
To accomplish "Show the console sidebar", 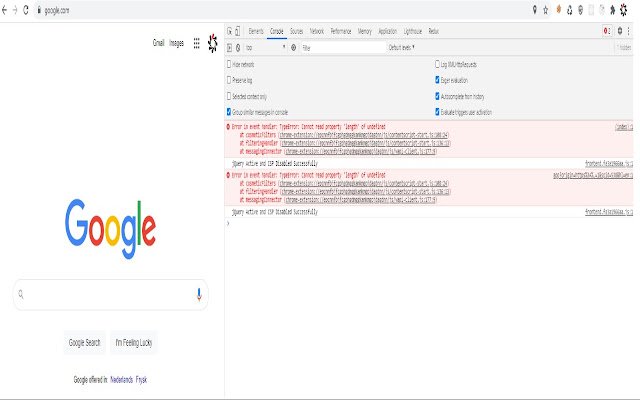I will [x=229, y=48].
